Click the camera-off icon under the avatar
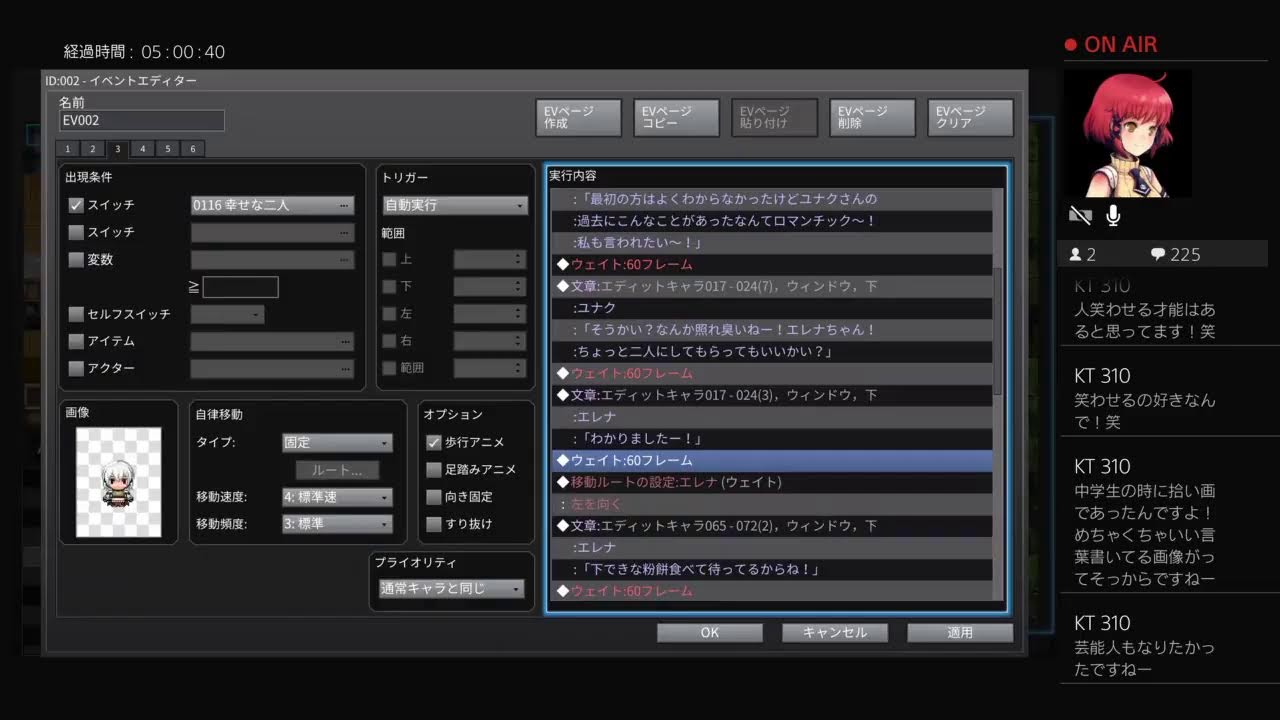 [1080, 215]
